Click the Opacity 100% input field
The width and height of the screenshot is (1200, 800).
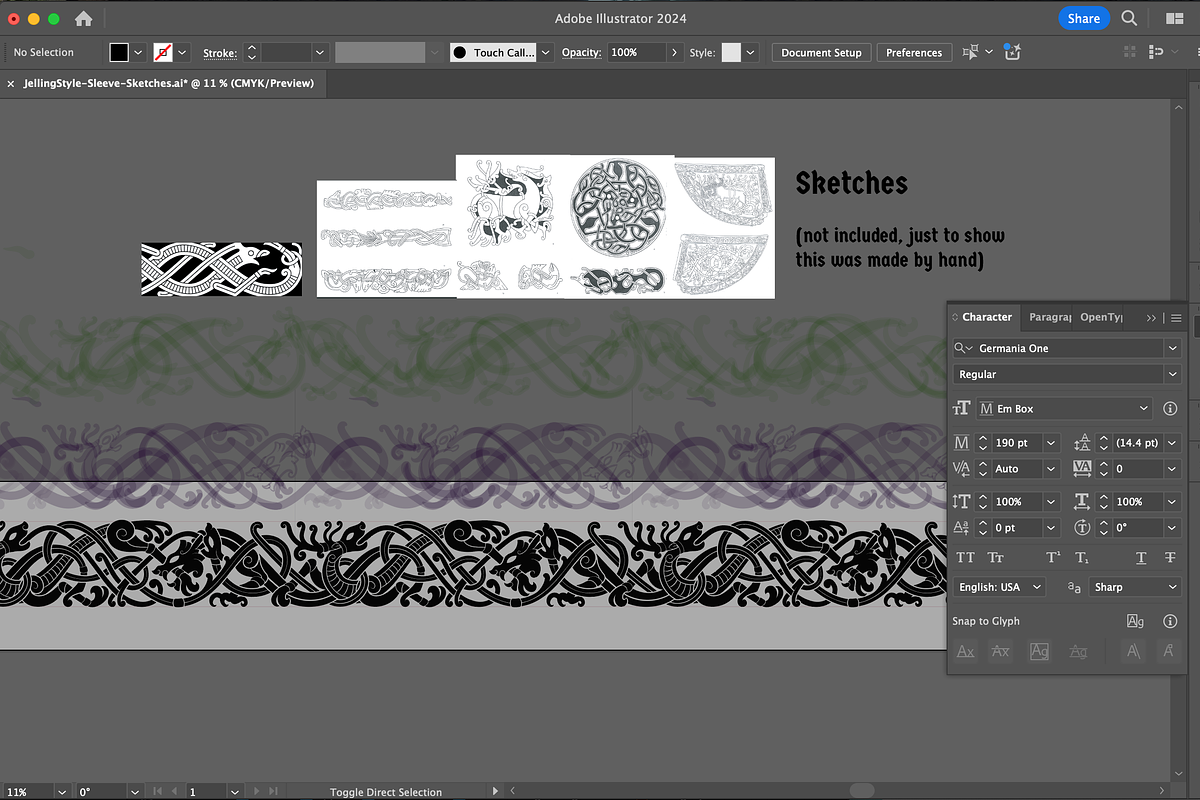coord(636,52)
